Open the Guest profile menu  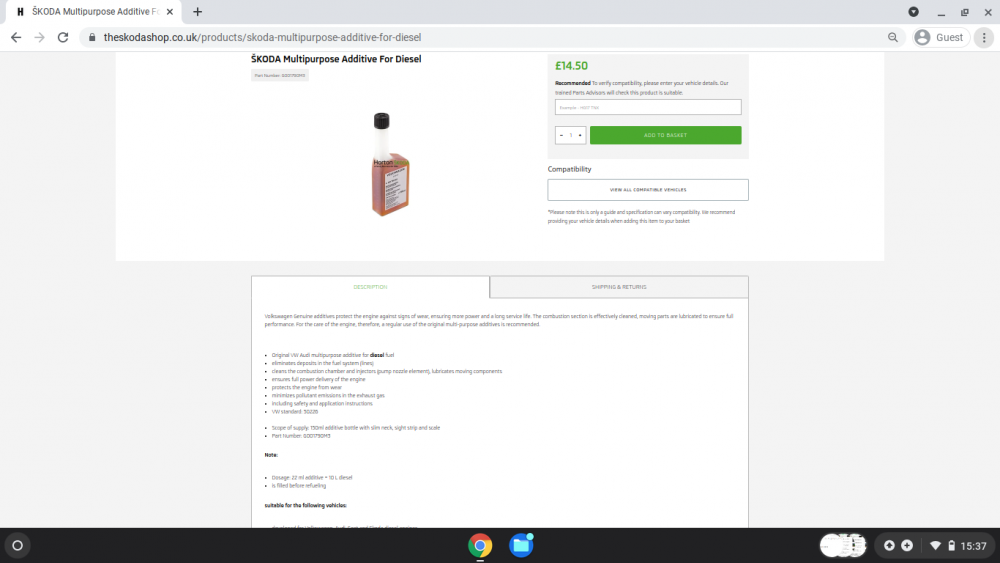coord(941,38)
